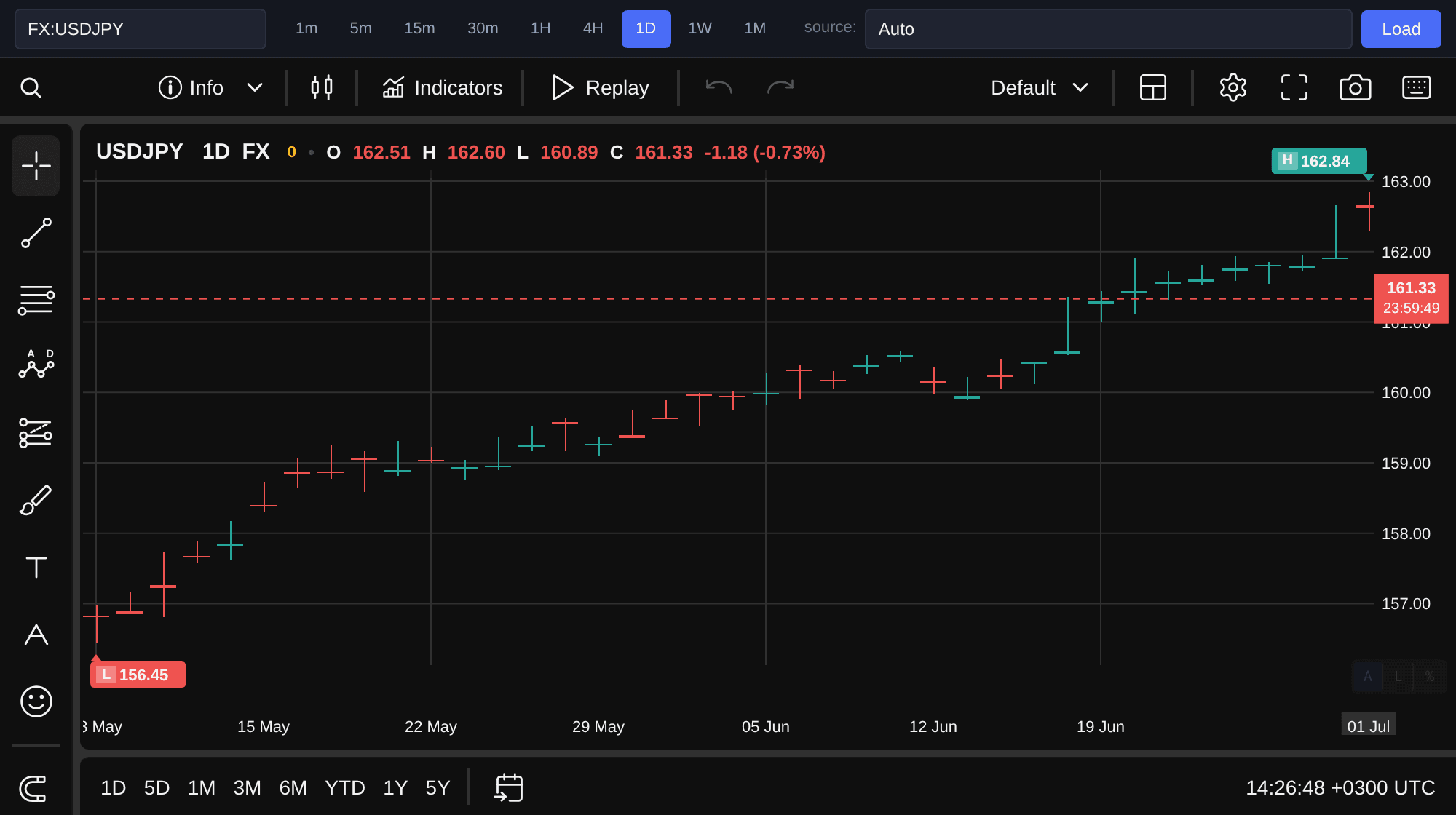Switch to the 15m timeframe
The width and height of the screenshot is (1456, 815).
(419, 28)
